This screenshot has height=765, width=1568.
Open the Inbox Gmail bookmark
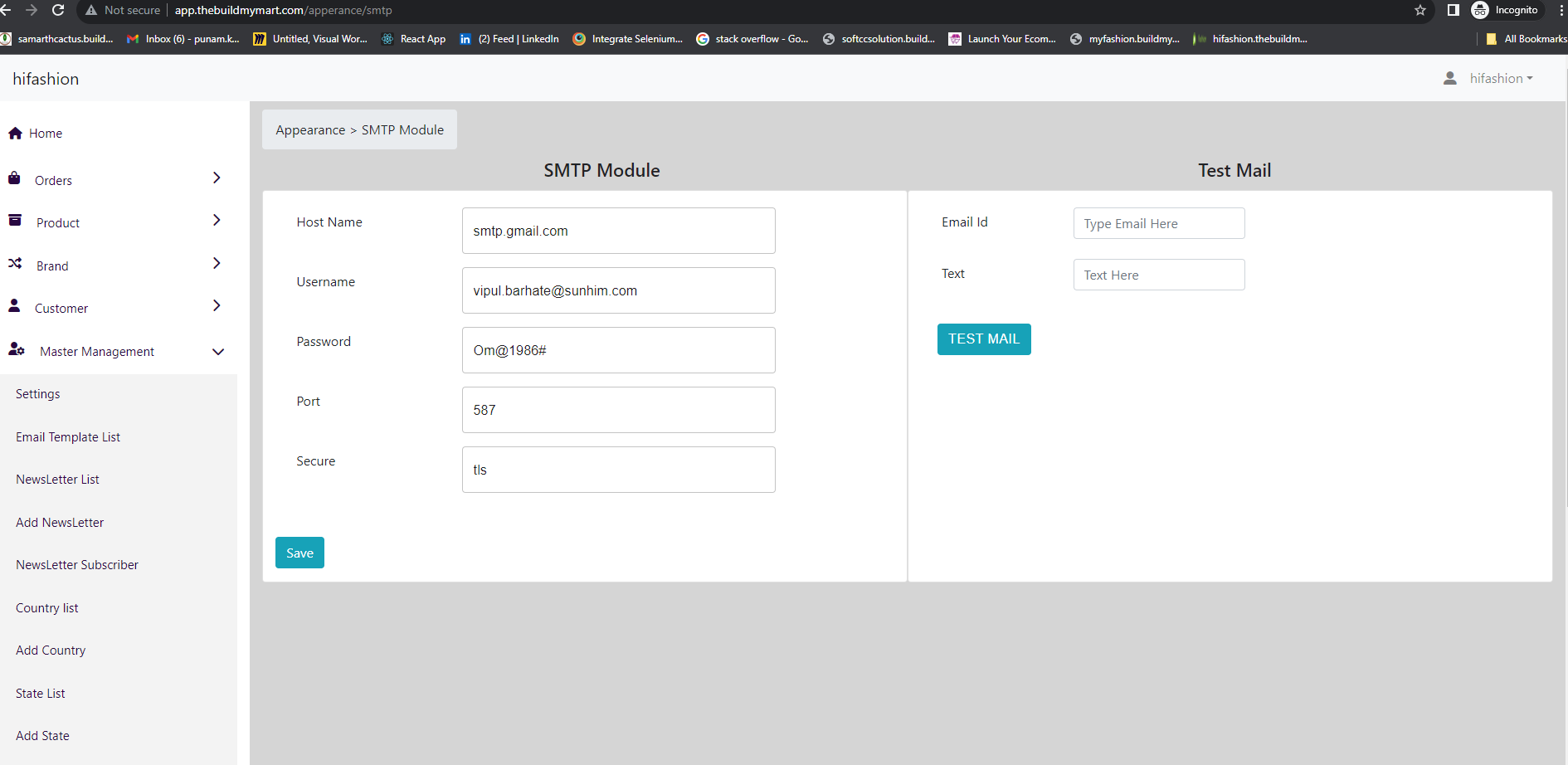(x=183, y=39)
